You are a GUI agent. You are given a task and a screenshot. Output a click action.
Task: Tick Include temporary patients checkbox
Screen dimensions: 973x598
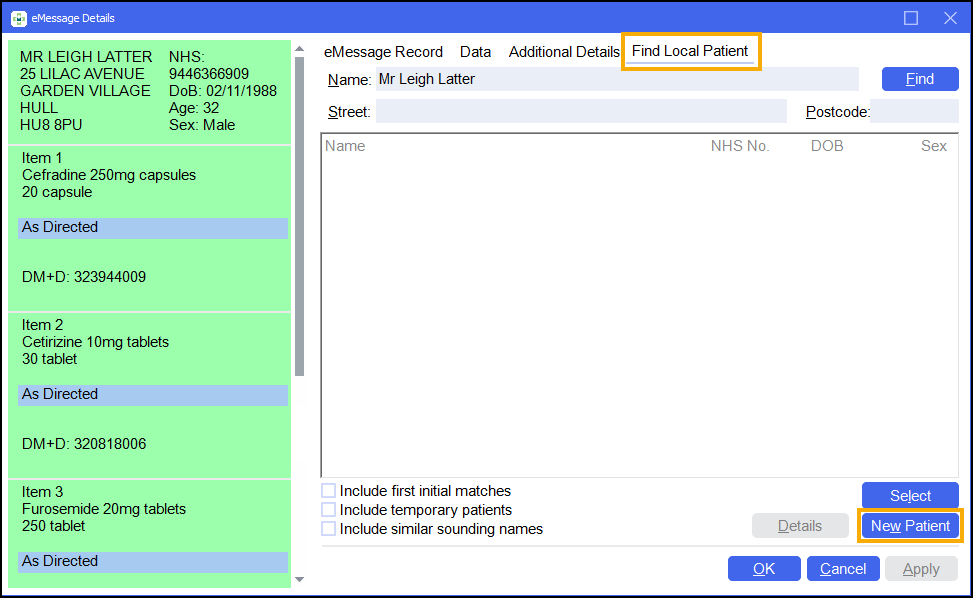pyautogui.click(x=329, y=510)
